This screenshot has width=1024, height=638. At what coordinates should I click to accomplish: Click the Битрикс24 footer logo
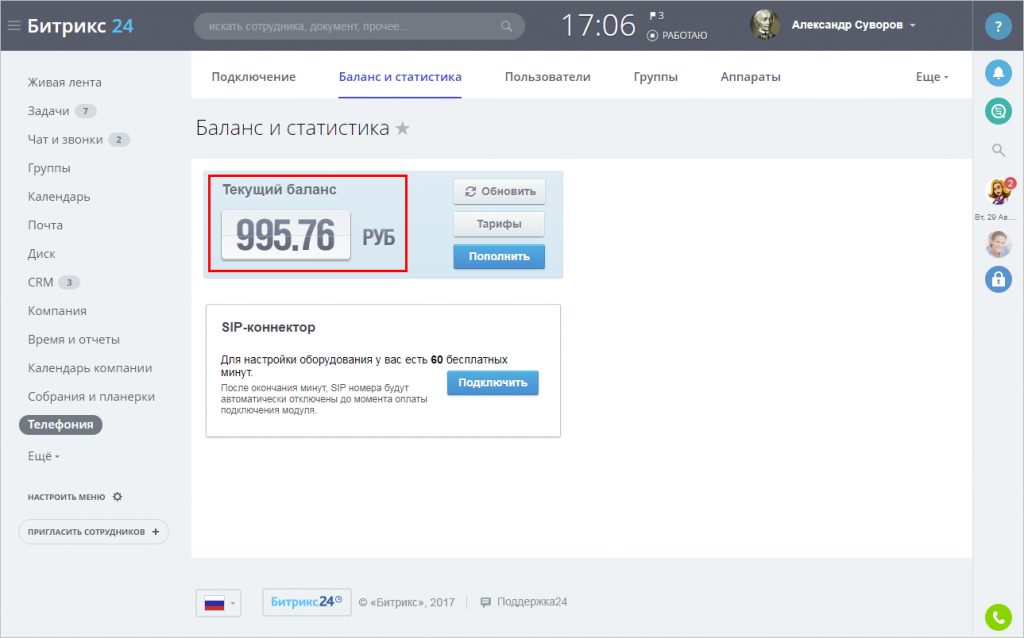[x=306, y=602]
